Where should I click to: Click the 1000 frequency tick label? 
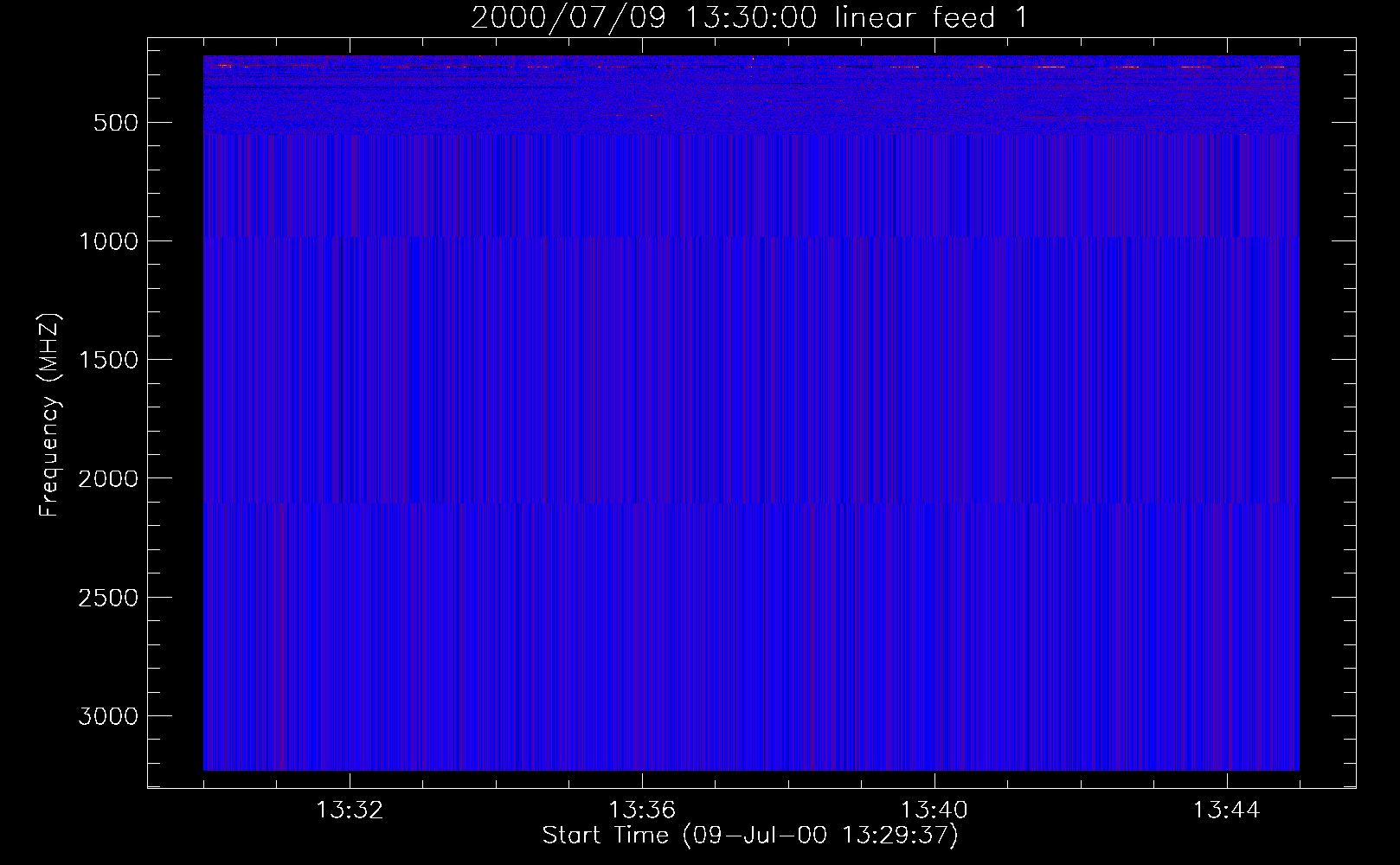(108, 240)
